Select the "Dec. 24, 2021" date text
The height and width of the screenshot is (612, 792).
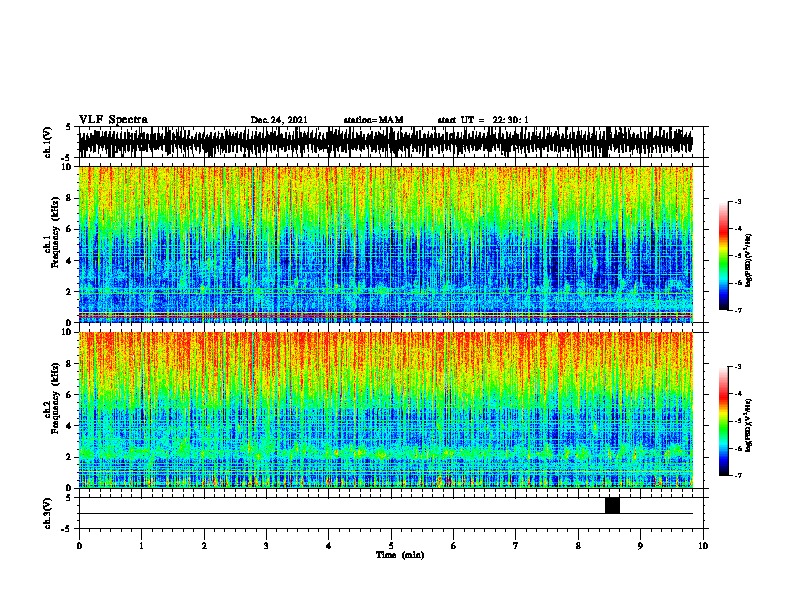[279, 120]
